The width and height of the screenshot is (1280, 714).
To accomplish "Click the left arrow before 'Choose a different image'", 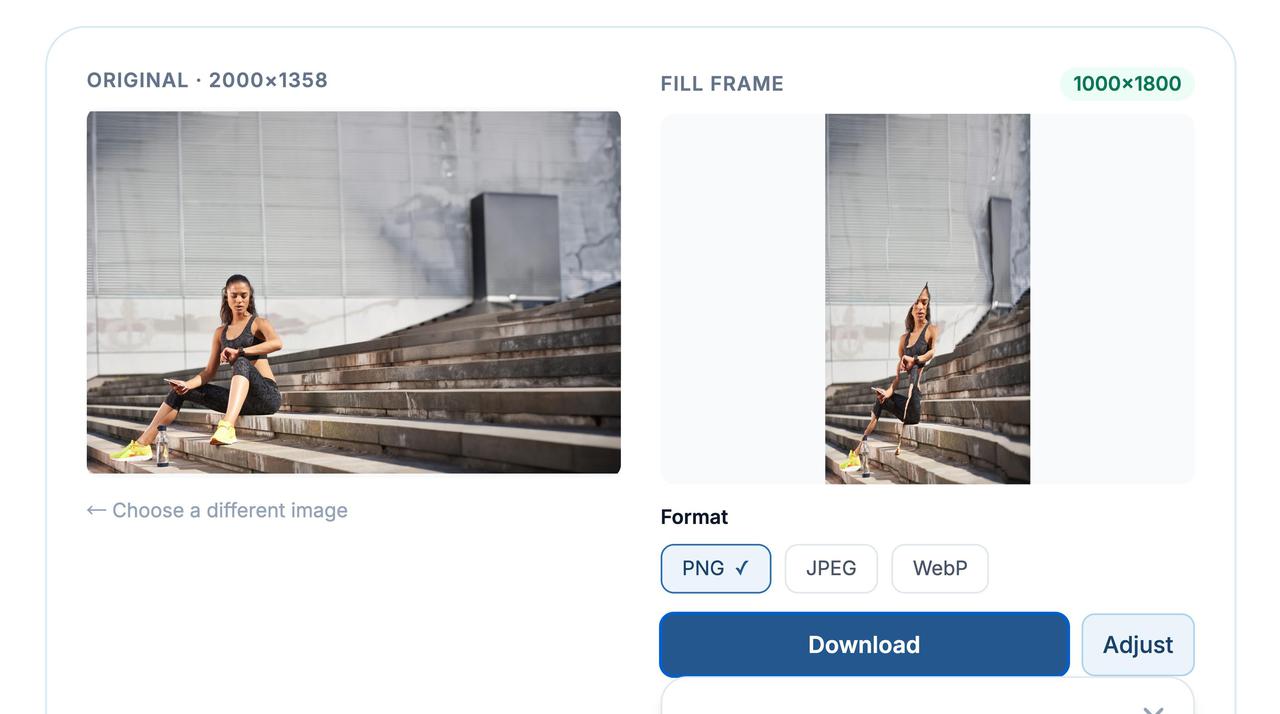I will coord(96,510).
